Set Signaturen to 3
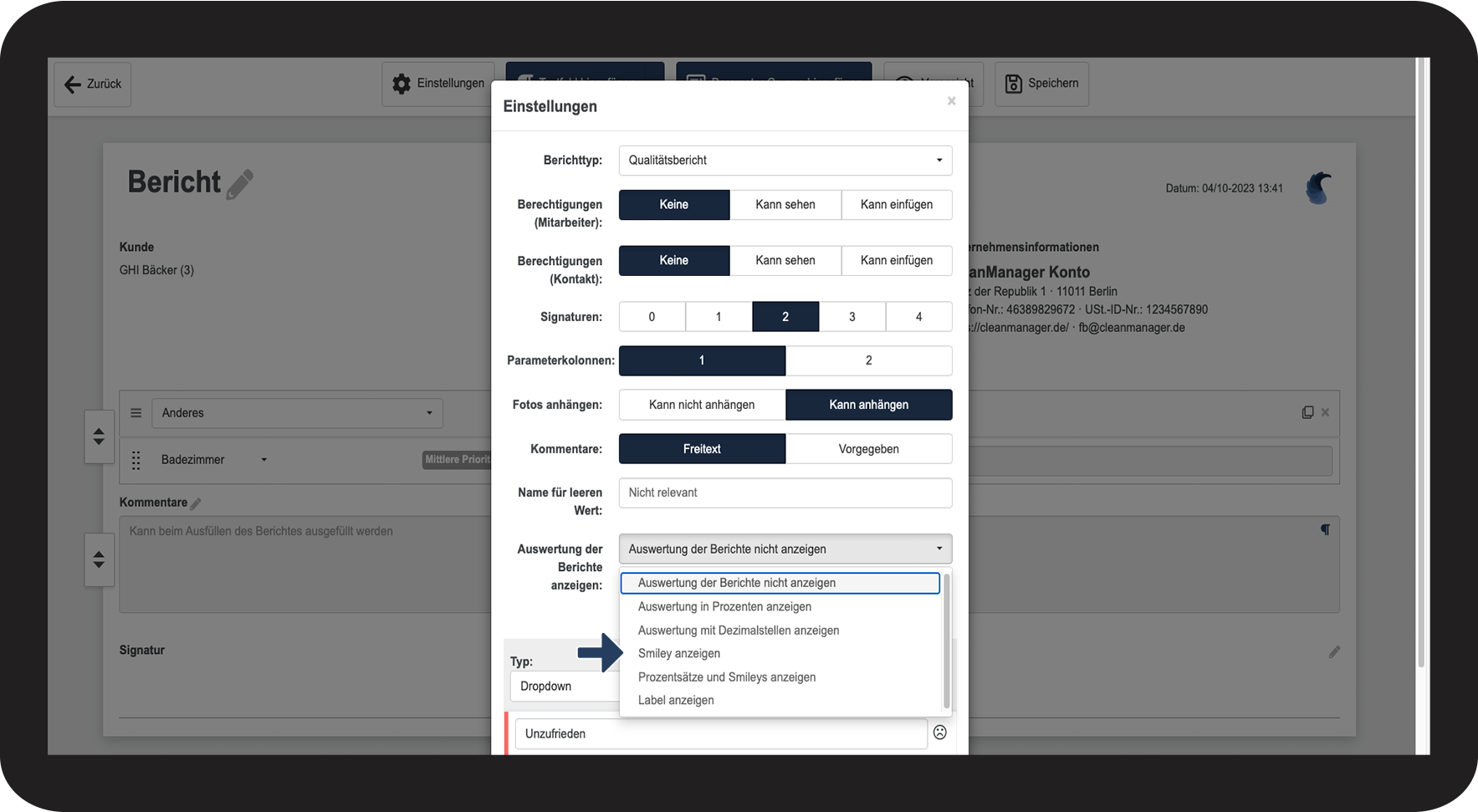The width and height of the screenshot is (1478, 812). pos(852,317)
